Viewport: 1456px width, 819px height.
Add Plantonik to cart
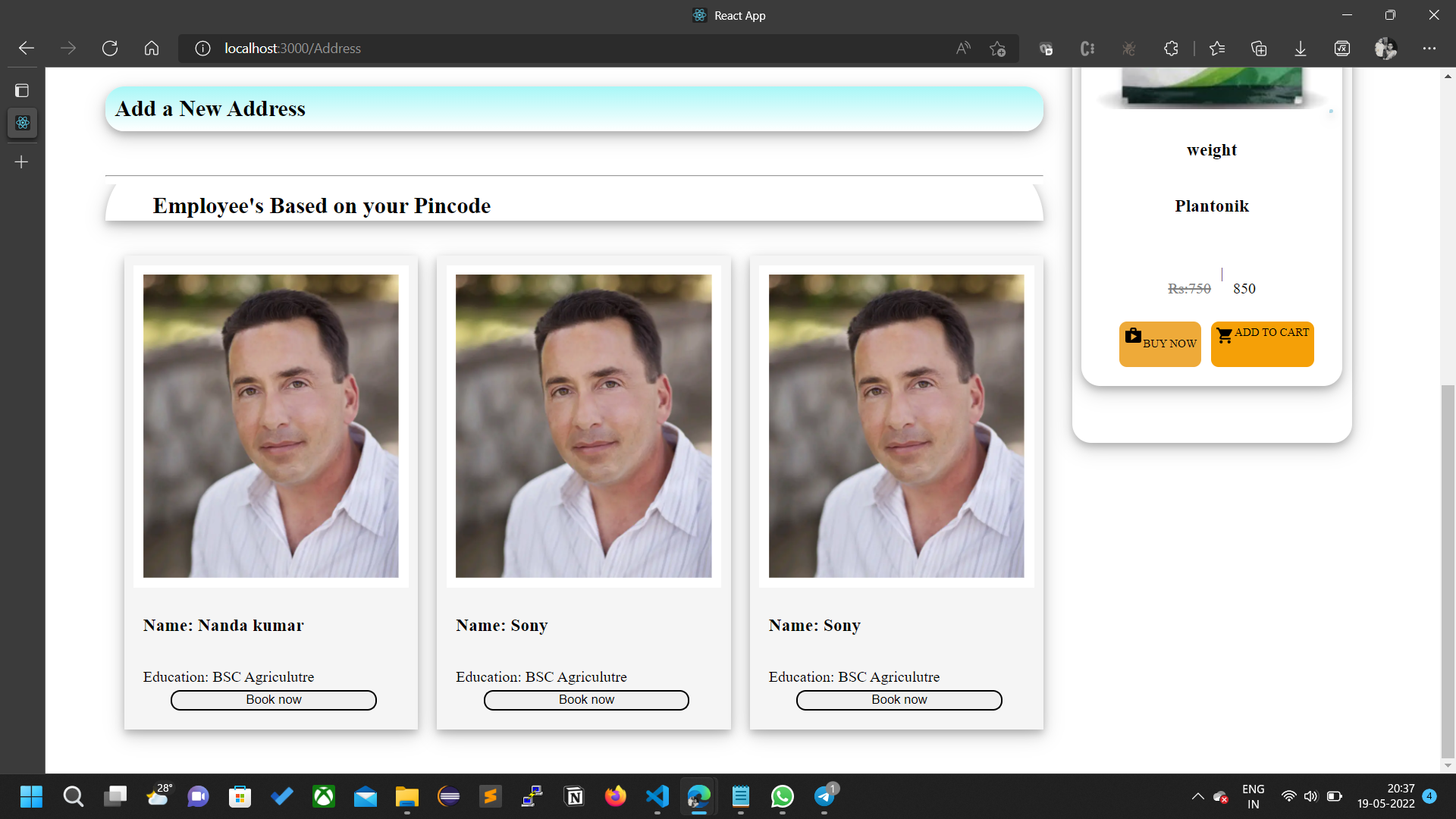pos(1262,344)
